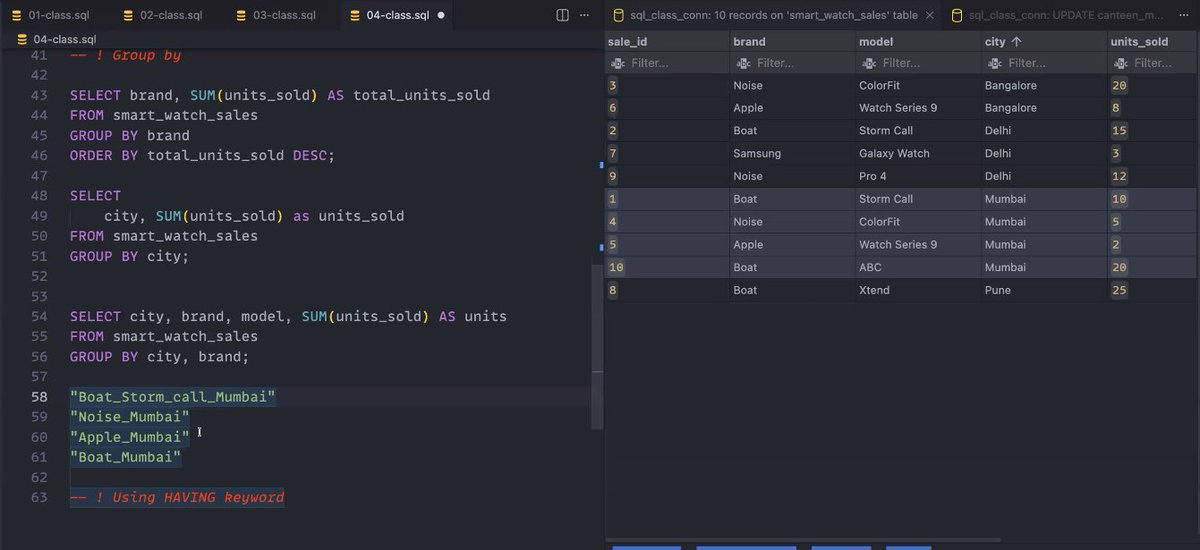Select the Xtend model cell
The height and width of the screenshot is (550, 1200).
point(919,290)
